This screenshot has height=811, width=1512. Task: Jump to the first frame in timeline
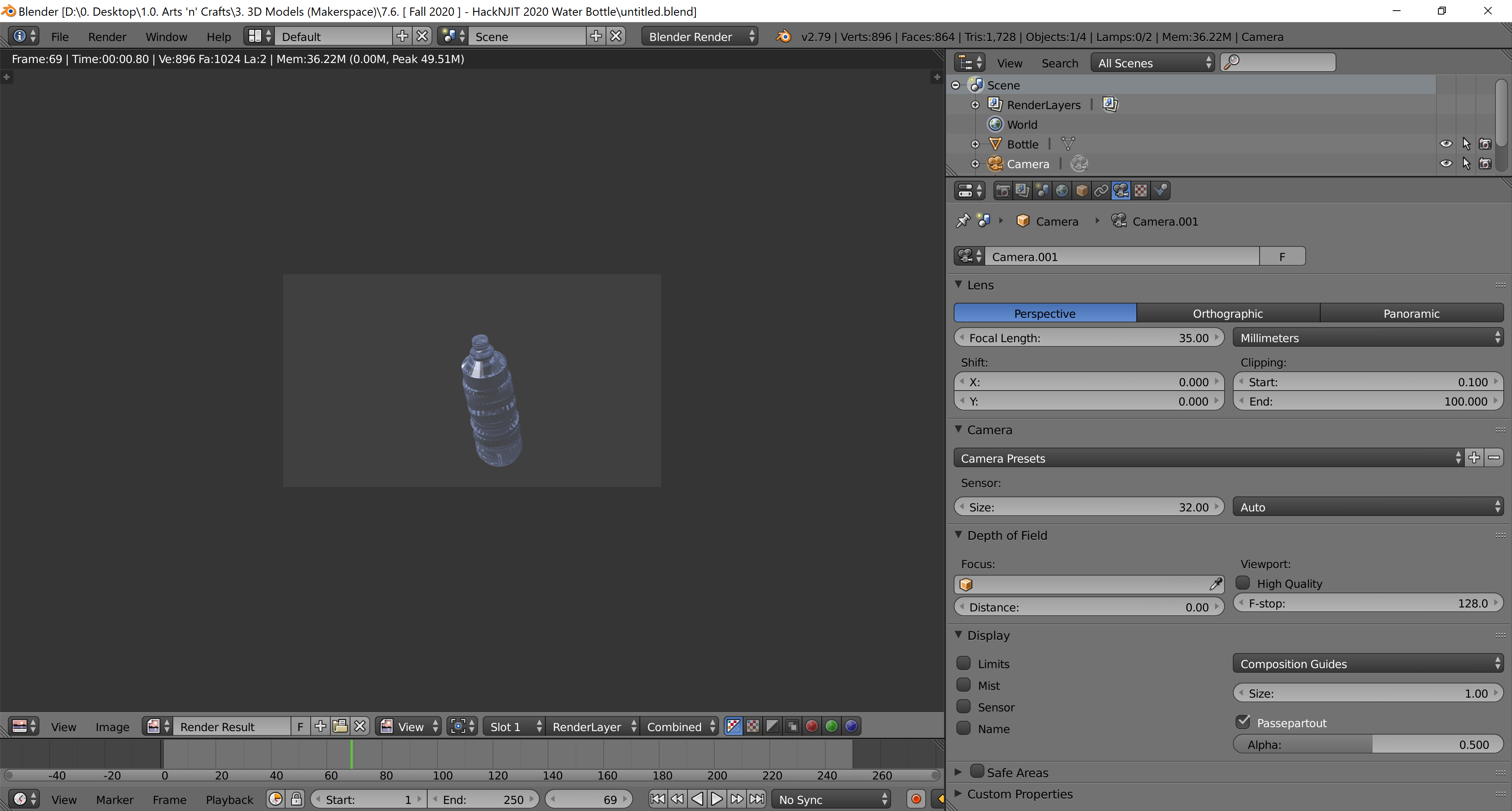[658, 799]
